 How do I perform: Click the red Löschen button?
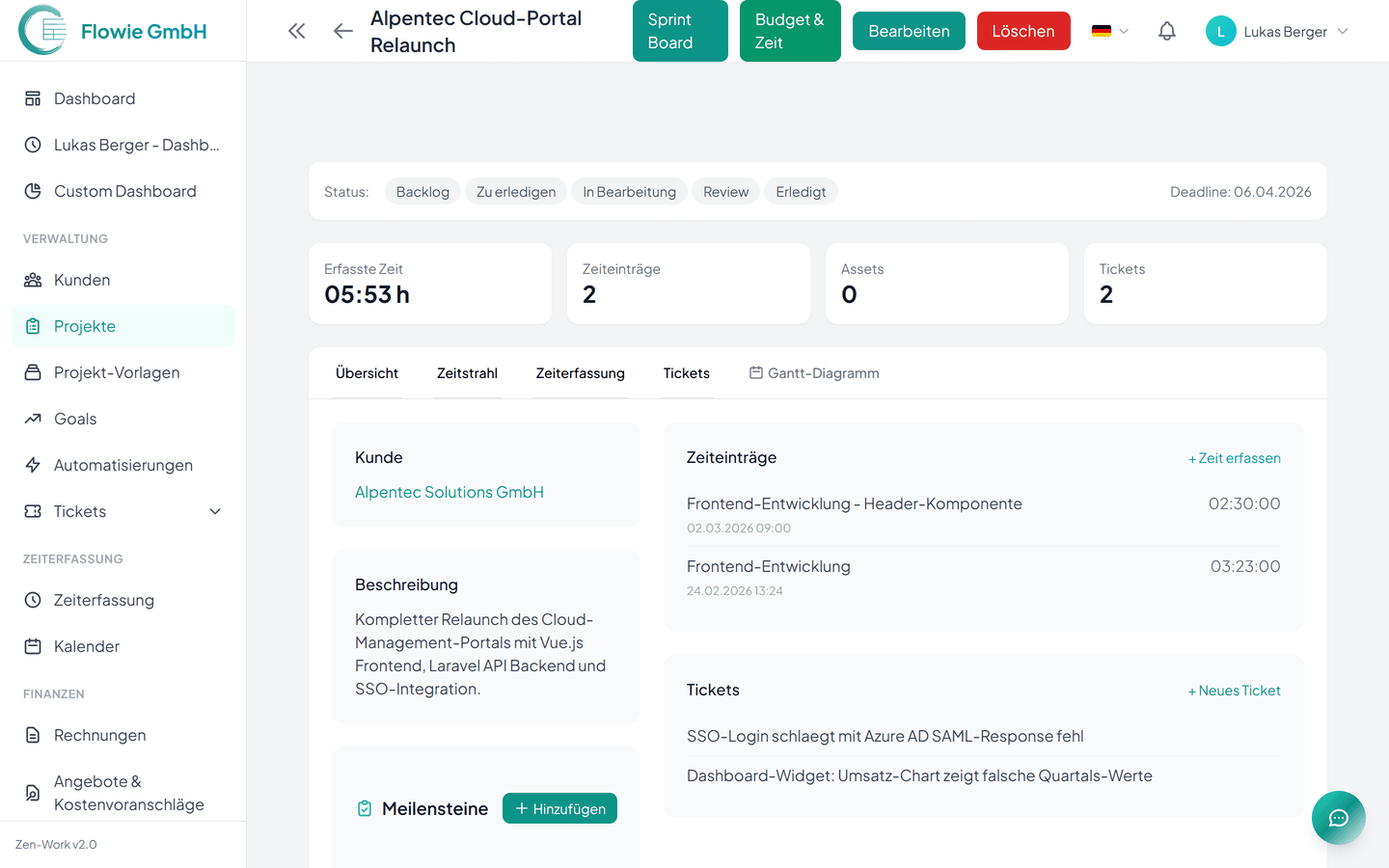1022,31
